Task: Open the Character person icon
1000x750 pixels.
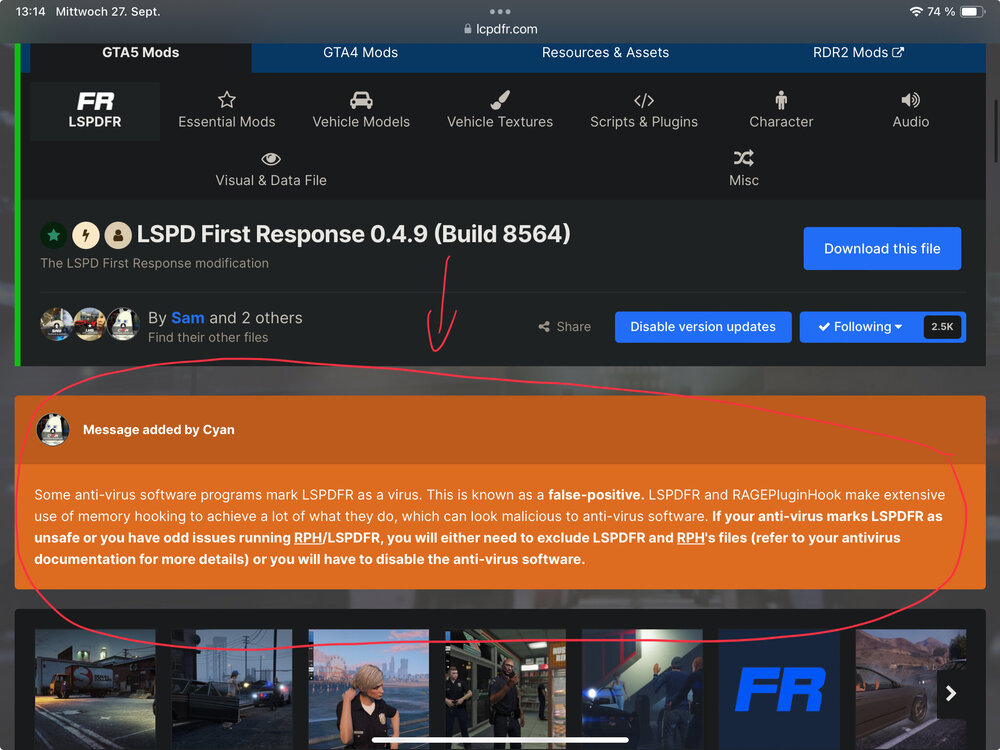Action: click(781, 99)
